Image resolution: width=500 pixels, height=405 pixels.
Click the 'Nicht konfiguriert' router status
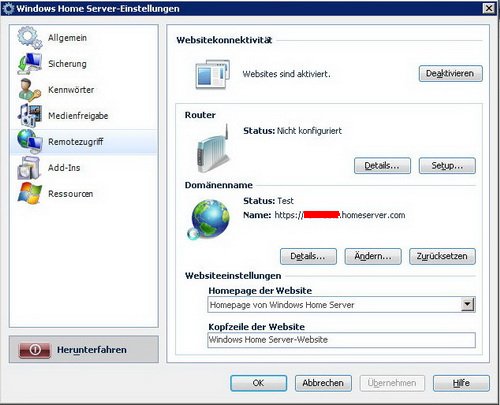(309, 131)
